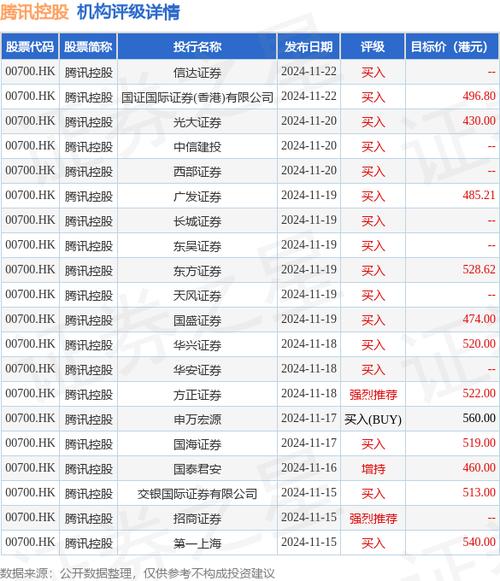This screenshot has width=500, height=581.
Task: Click target price 540.00
Action: (x=479, y=542)
